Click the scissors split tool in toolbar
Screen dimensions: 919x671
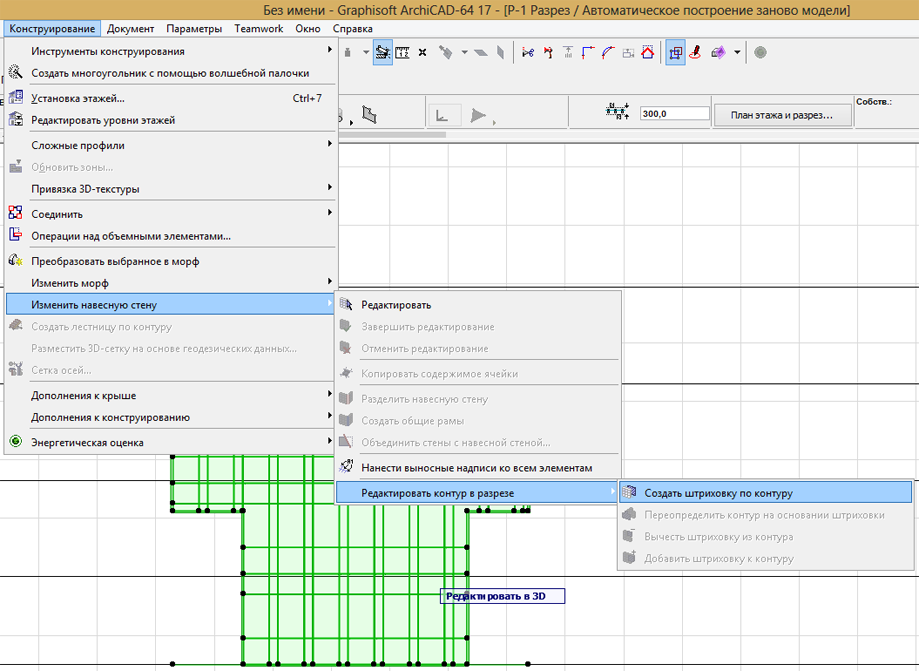(x=528, y=52)
